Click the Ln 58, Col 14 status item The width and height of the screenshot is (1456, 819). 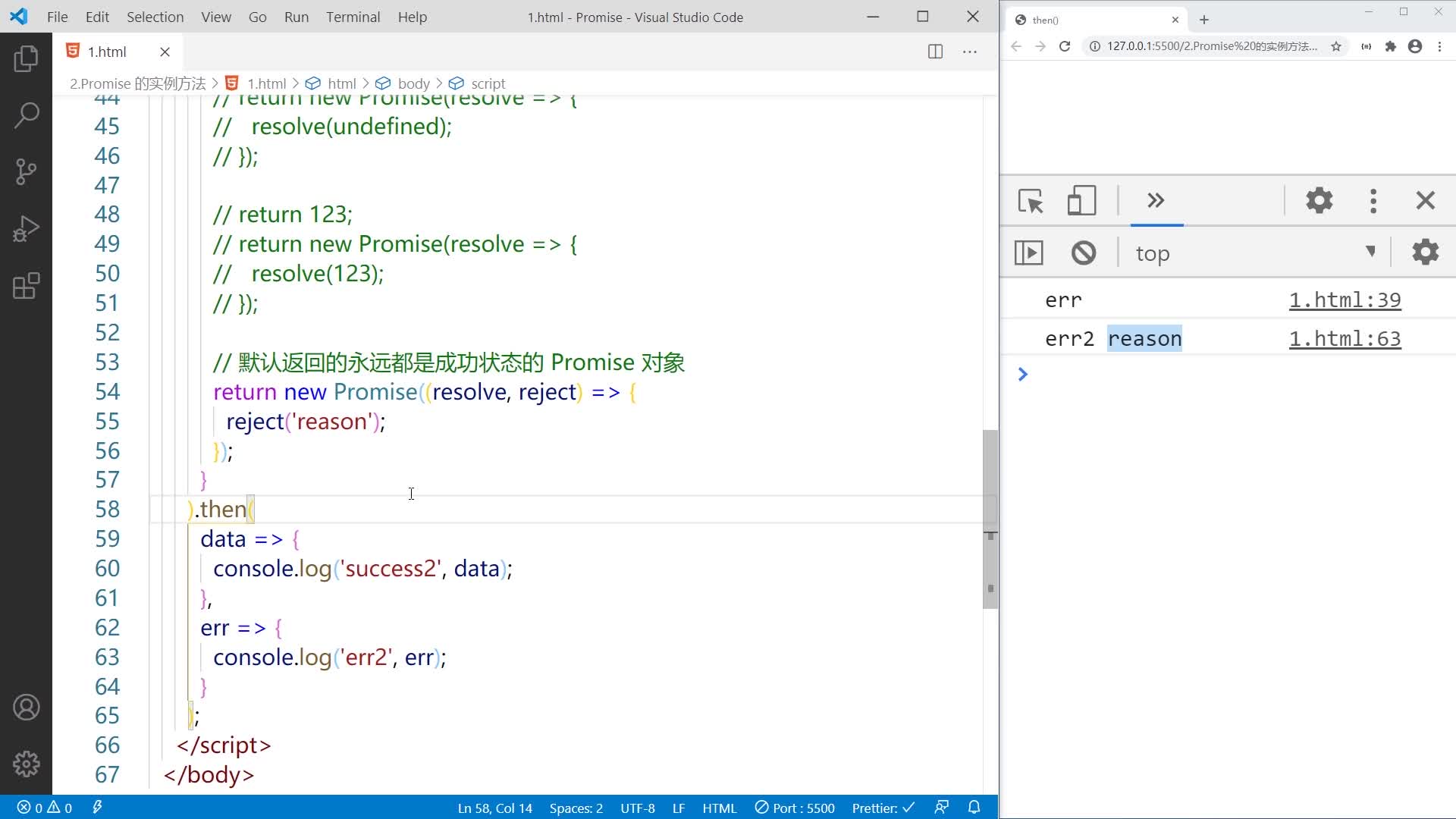pos(494,808)
